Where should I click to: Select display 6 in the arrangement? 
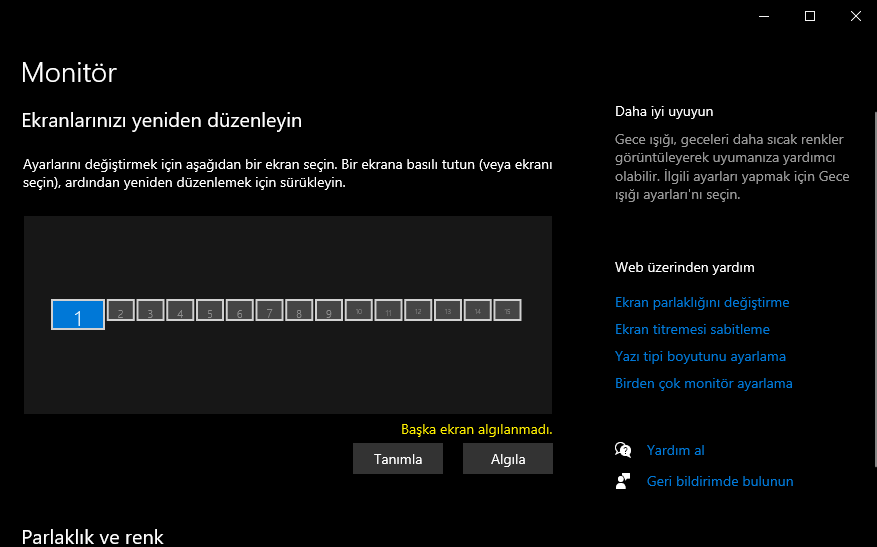pos(239,310)
